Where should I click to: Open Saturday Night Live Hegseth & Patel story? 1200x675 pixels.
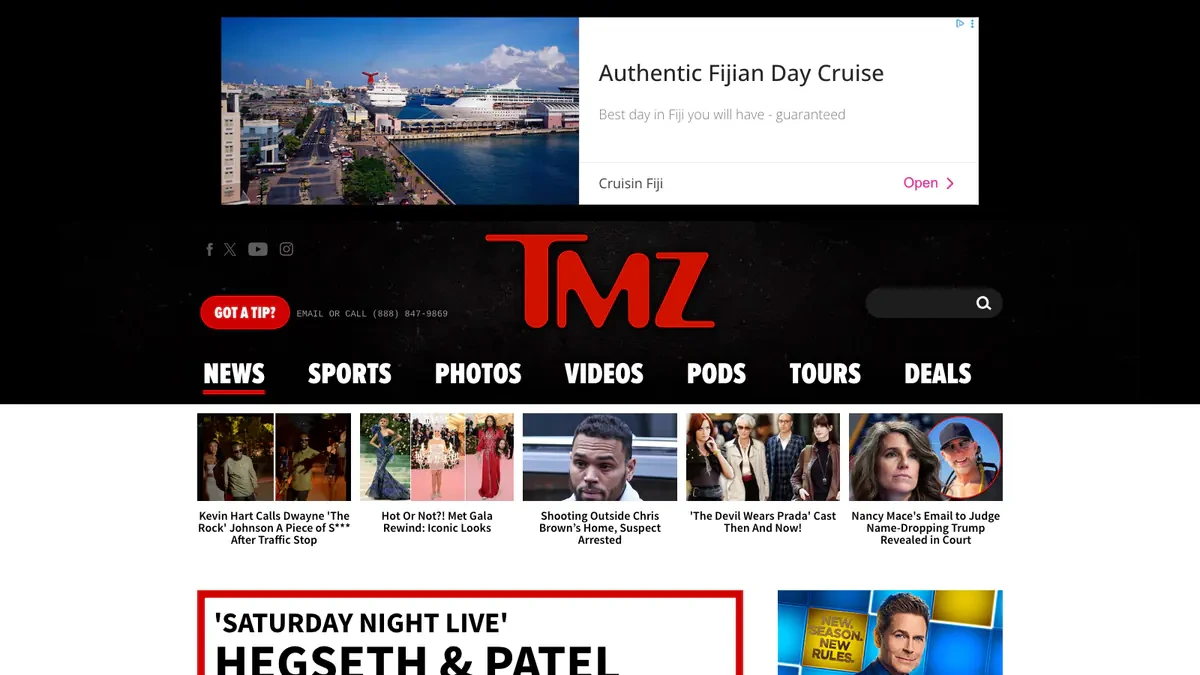(x=470, y=634)
